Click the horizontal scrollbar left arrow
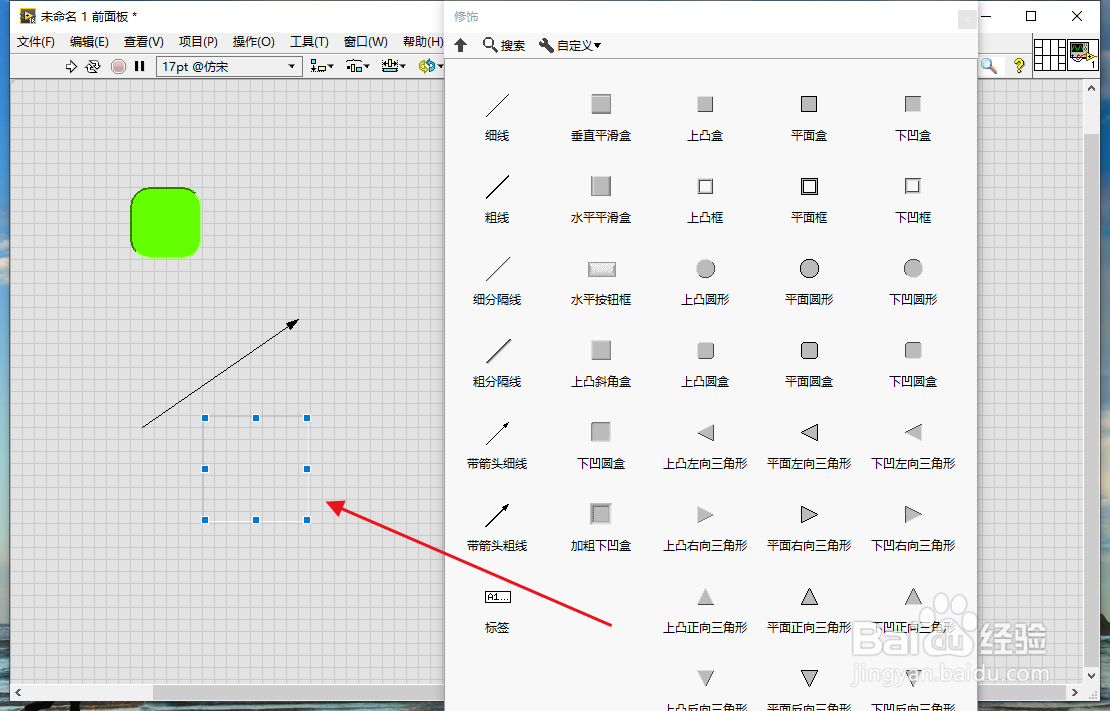Viewport: 1110px width, 711px height. pyautogui.click(x=18, y=693)
